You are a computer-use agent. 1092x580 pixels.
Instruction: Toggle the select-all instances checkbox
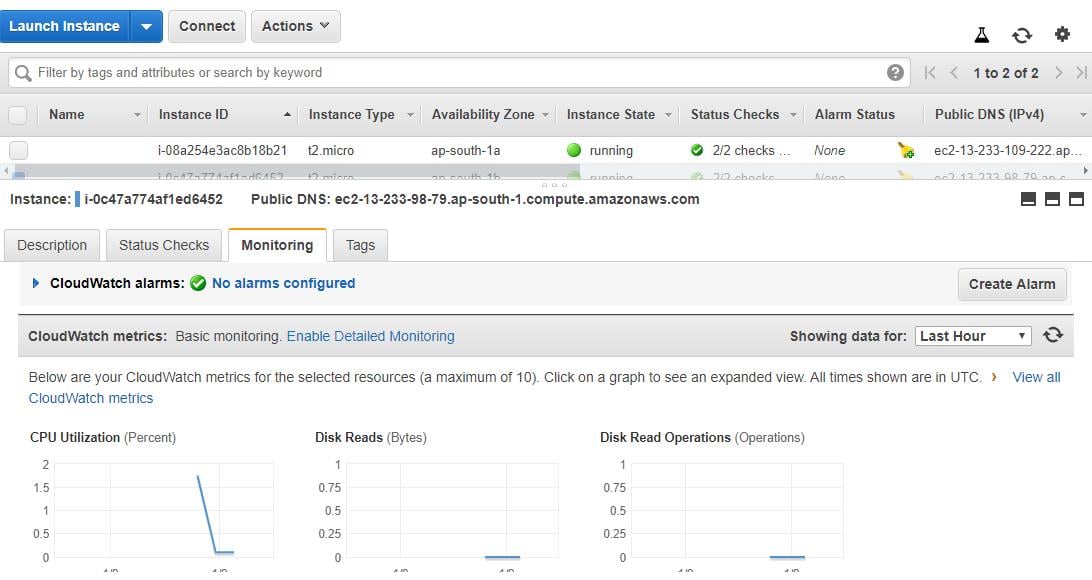pos(18,115)
